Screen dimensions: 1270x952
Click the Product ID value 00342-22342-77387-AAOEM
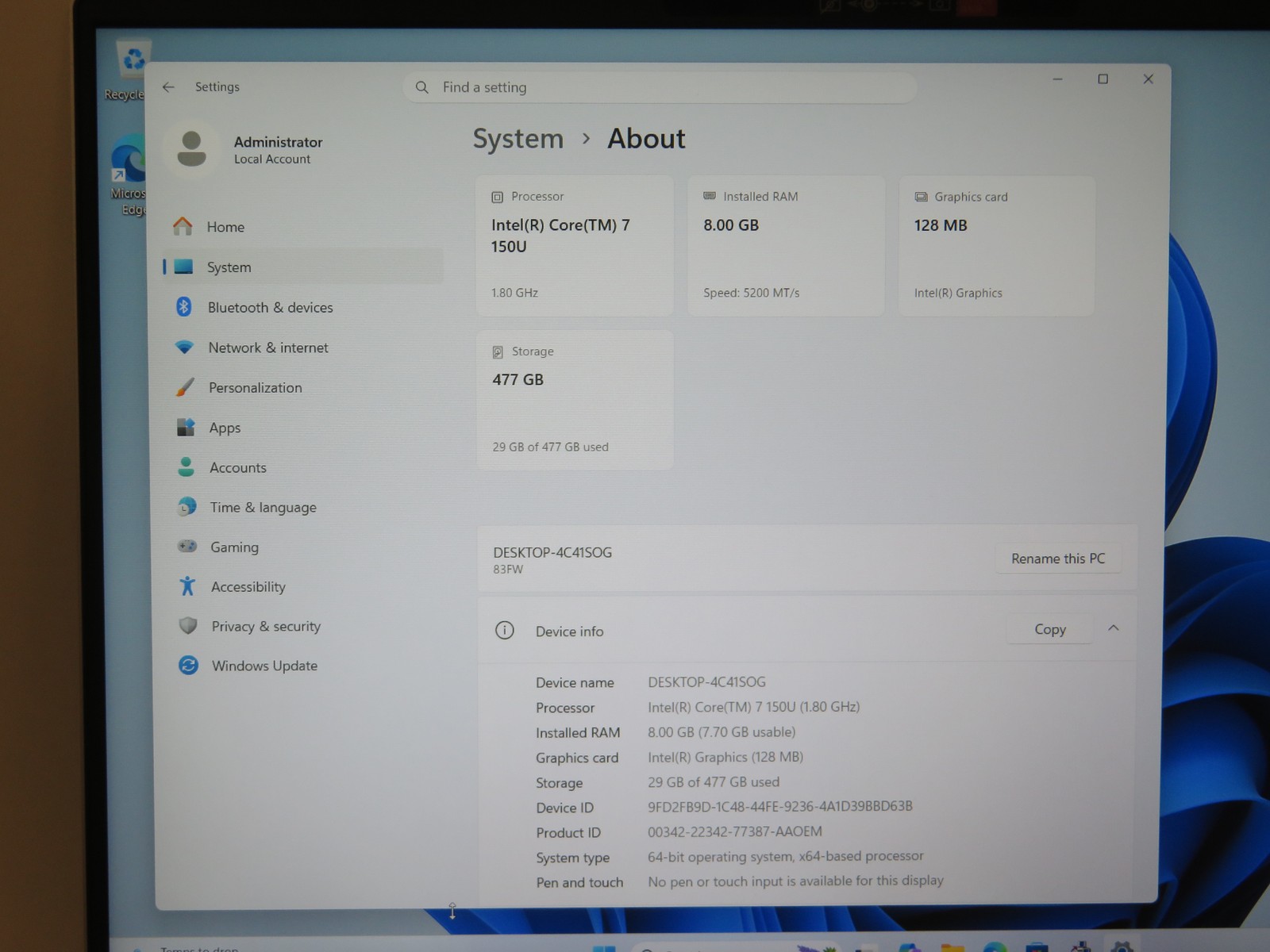735,831
